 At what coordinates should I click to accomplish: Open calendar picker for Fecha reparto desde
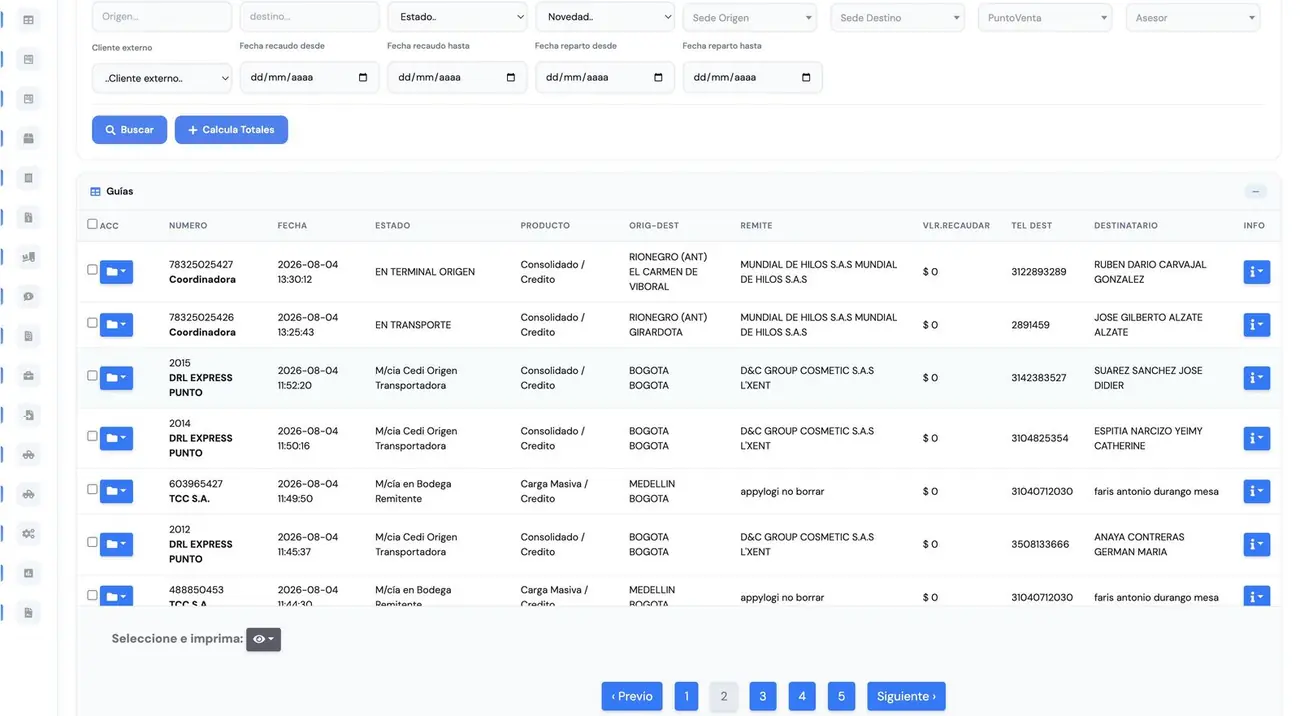click(x=657, y=77)
